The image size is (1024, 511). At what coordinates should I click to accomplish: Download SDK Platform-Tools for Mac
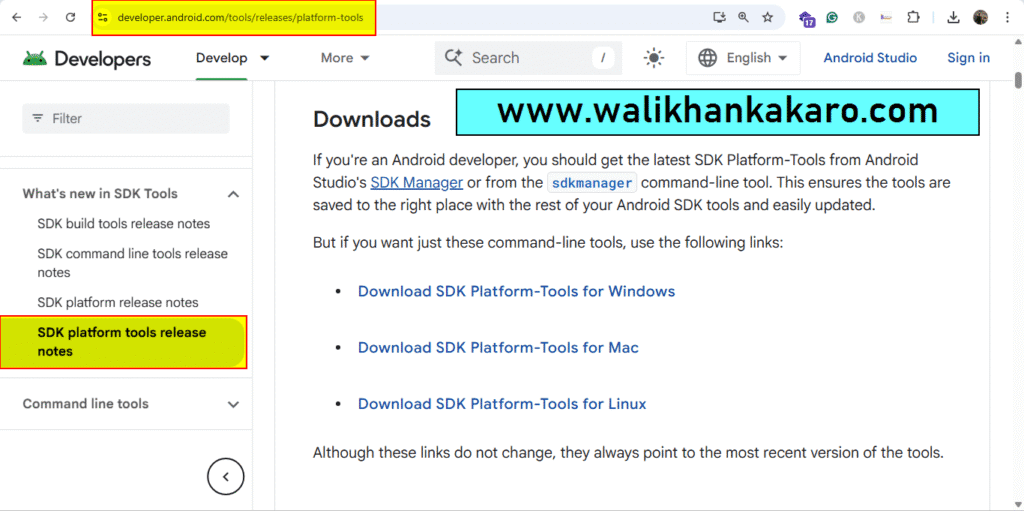(498, 348)
